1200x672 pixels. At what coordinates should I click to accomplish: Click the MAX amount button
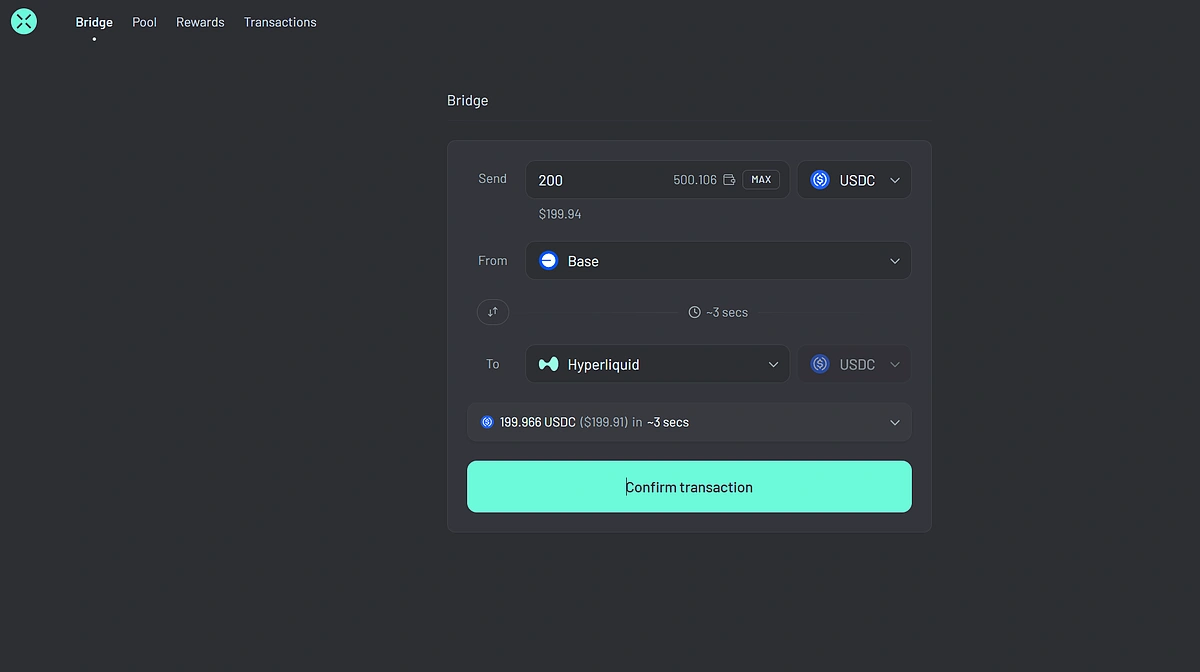[x=761, y=180]
